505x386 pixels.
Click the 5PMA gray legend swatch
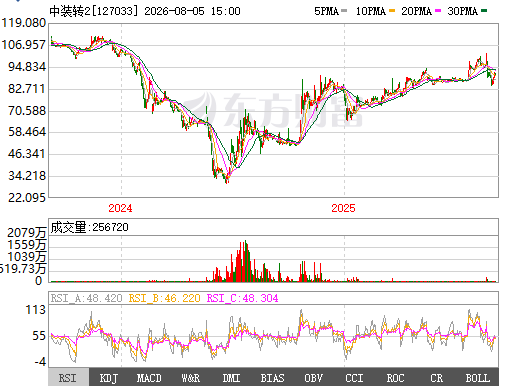[x=344, y=11]
